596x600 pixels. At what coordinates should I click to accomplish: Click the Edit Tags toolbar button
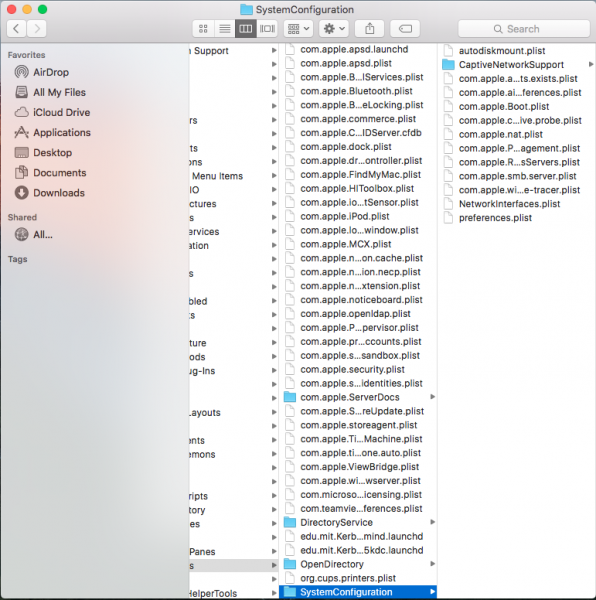[405, 29]
